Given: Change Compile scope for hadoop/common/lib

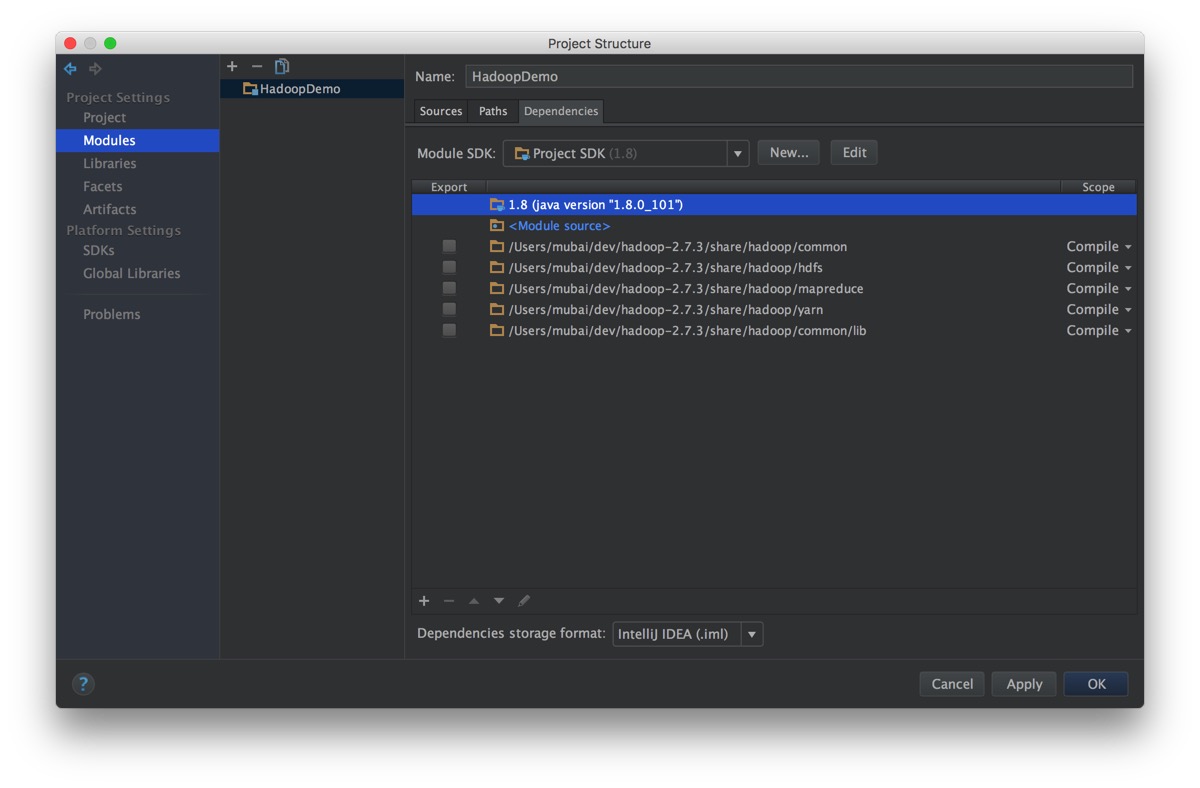Looking at the screenshot, I should pyautogui.click(x=1099, y=331).
